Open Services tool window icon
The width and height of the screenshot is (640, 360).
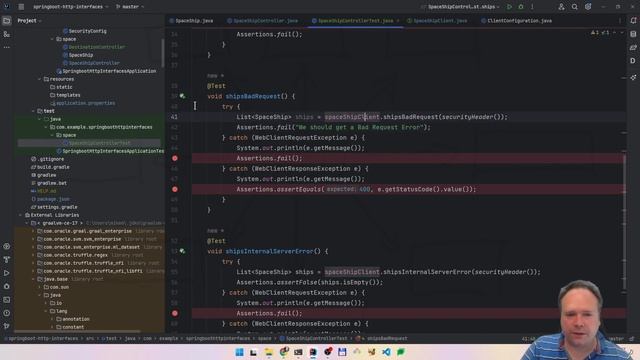click(x=7, y=246)
